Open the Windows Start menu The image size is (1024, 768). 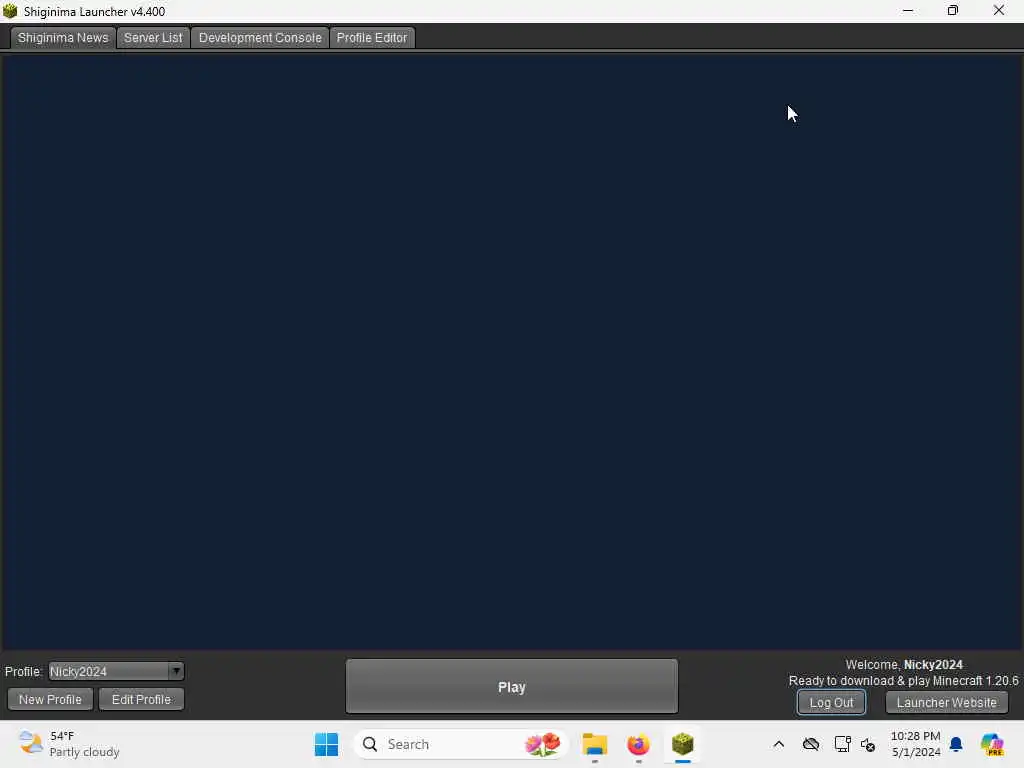coord(327,744)
